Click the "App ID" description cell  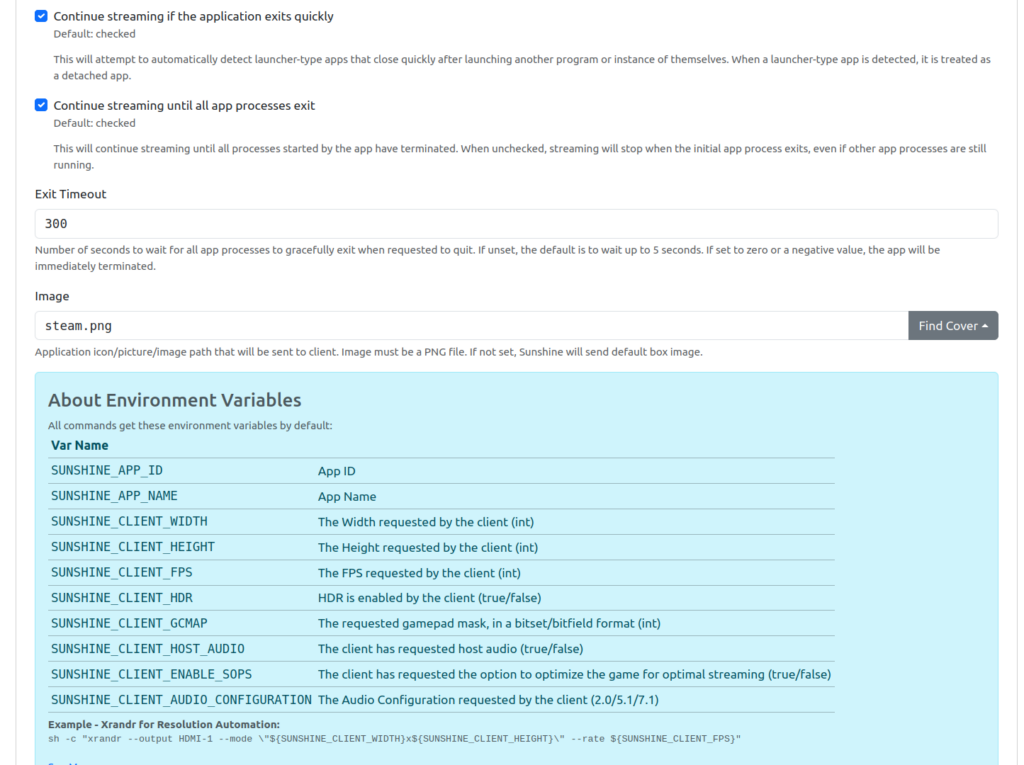point(336,471)
